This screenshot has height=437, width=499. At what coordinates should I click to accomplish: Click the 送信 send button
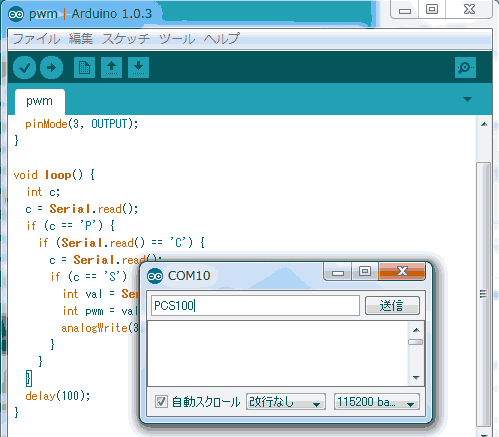[x=392, y=305]
